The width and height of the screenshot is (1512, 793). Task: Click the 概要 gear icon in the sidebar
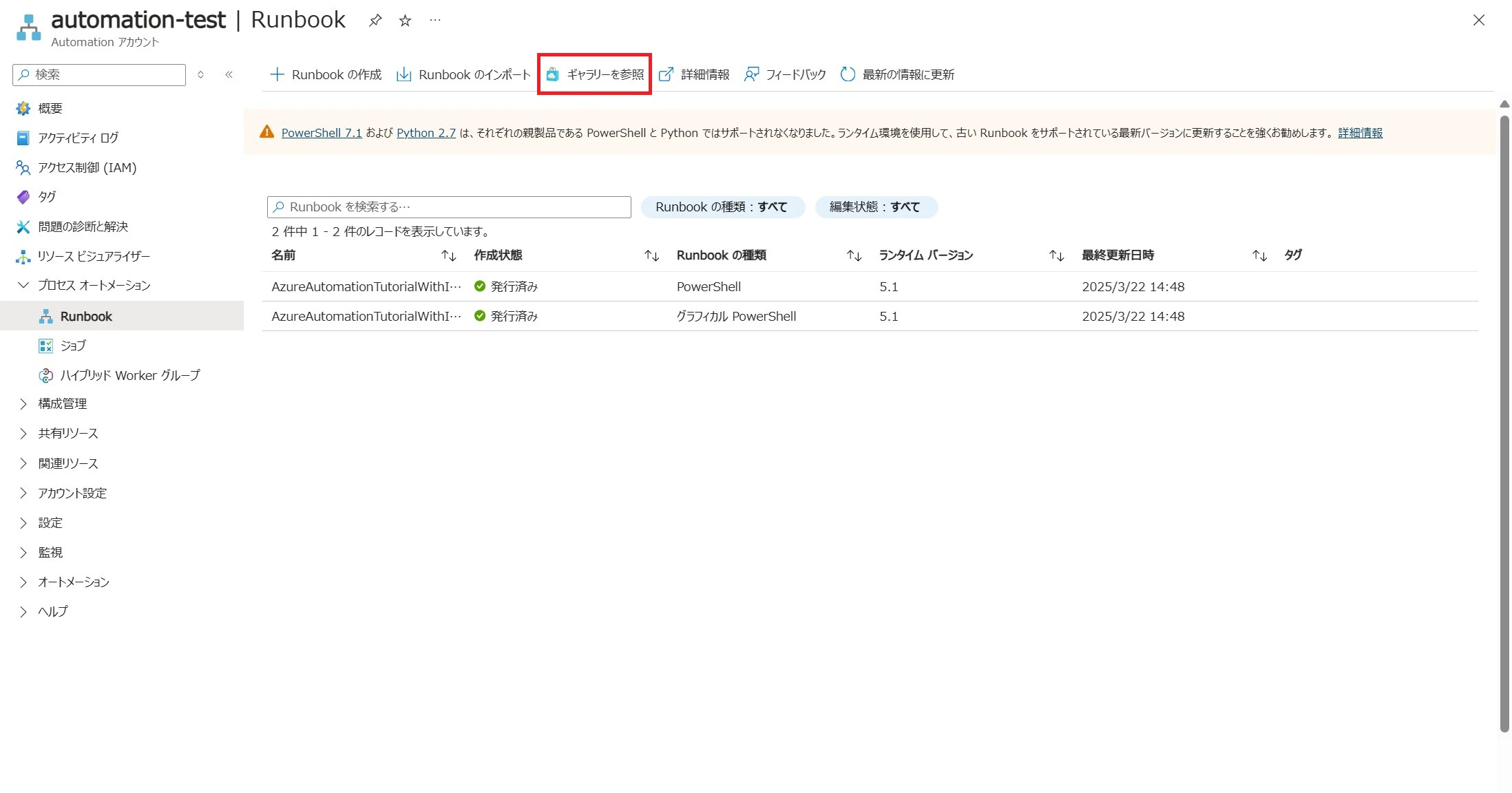tap(23, 108)
